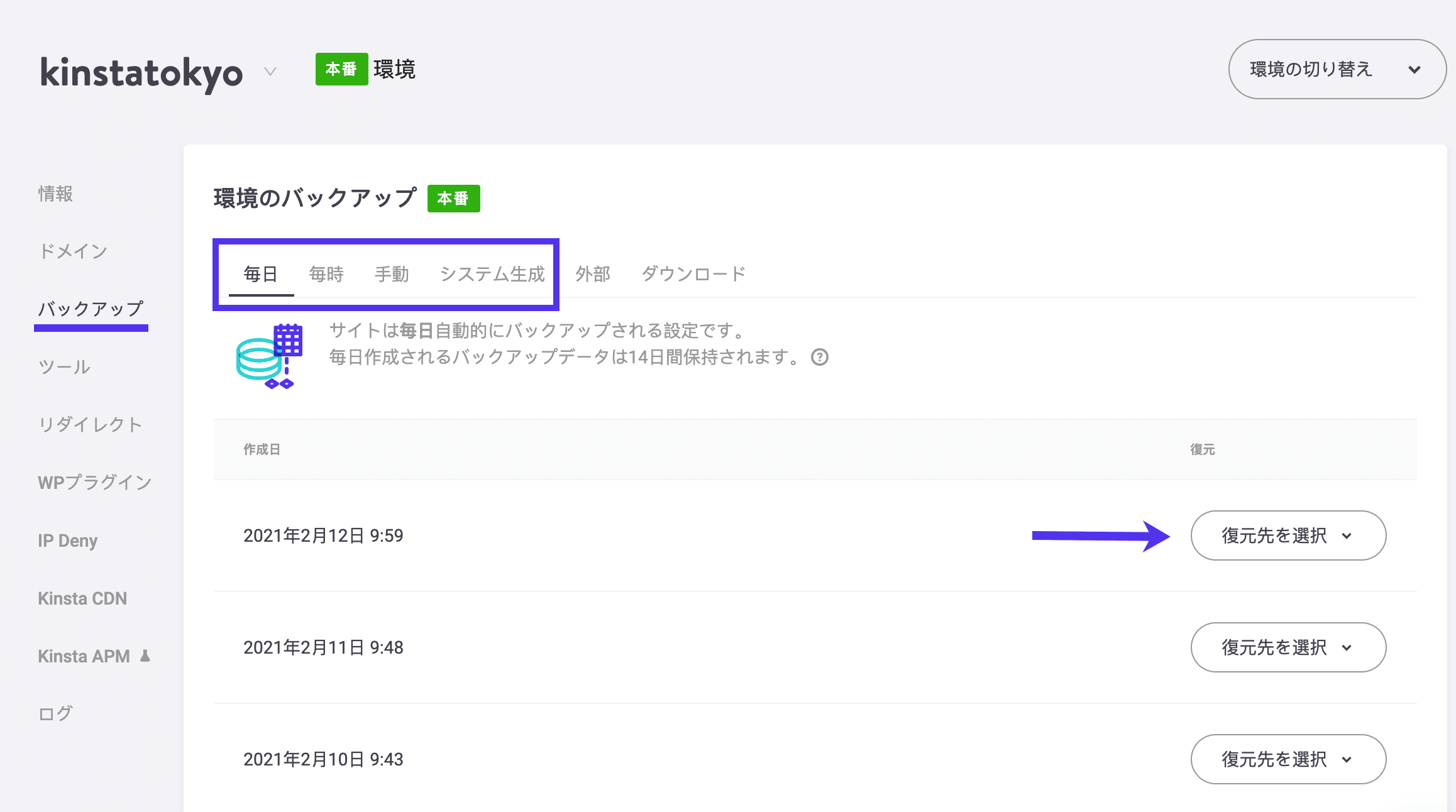This screenshot has width=1456, height=812.
Task: Open the ドメイン section from the sidebar
Action: coord(73,251)
